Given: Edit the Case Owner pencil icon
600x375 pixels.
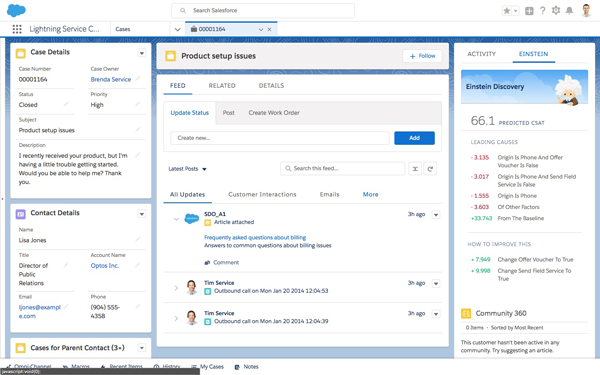Looking at the screenshot, I should point(138,78).
